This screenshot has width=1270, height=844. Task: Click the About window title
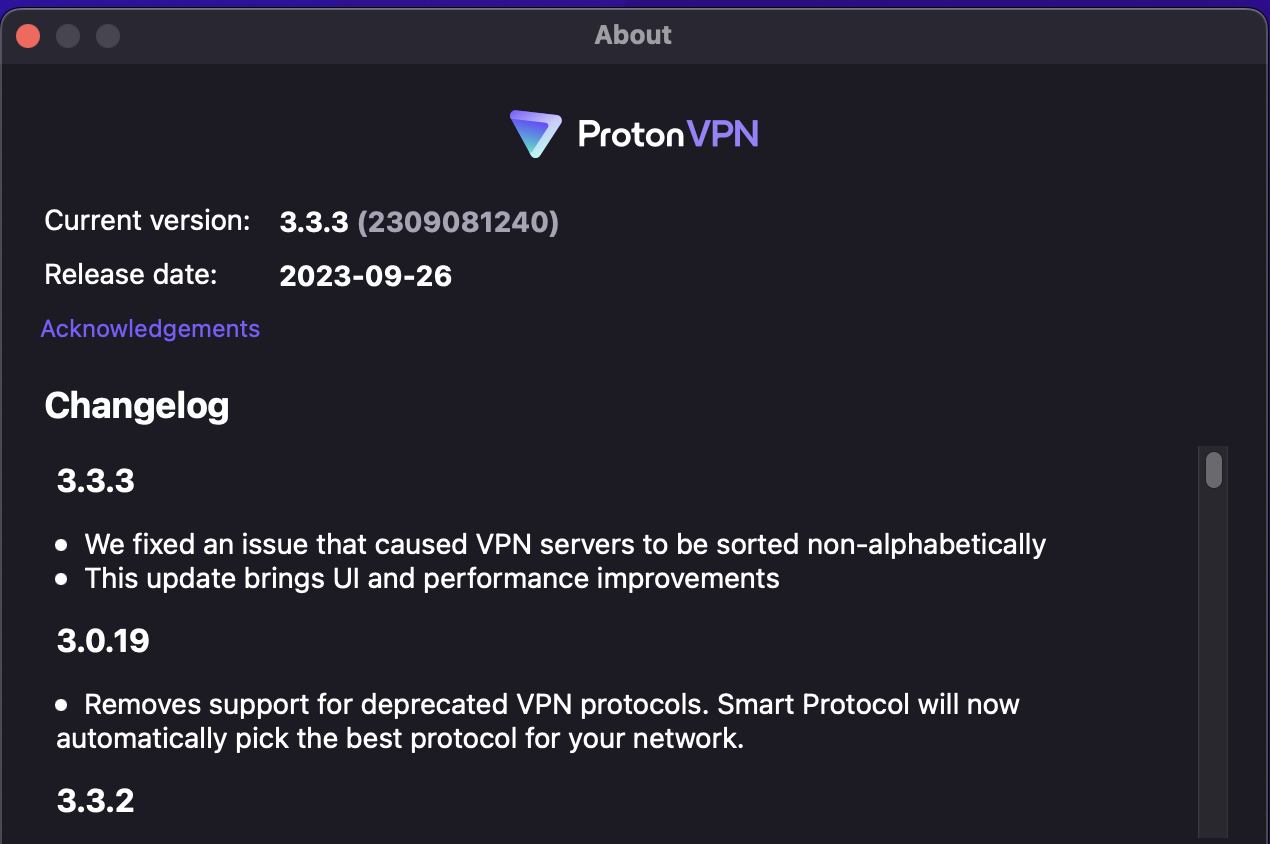[x=633, y=35]
